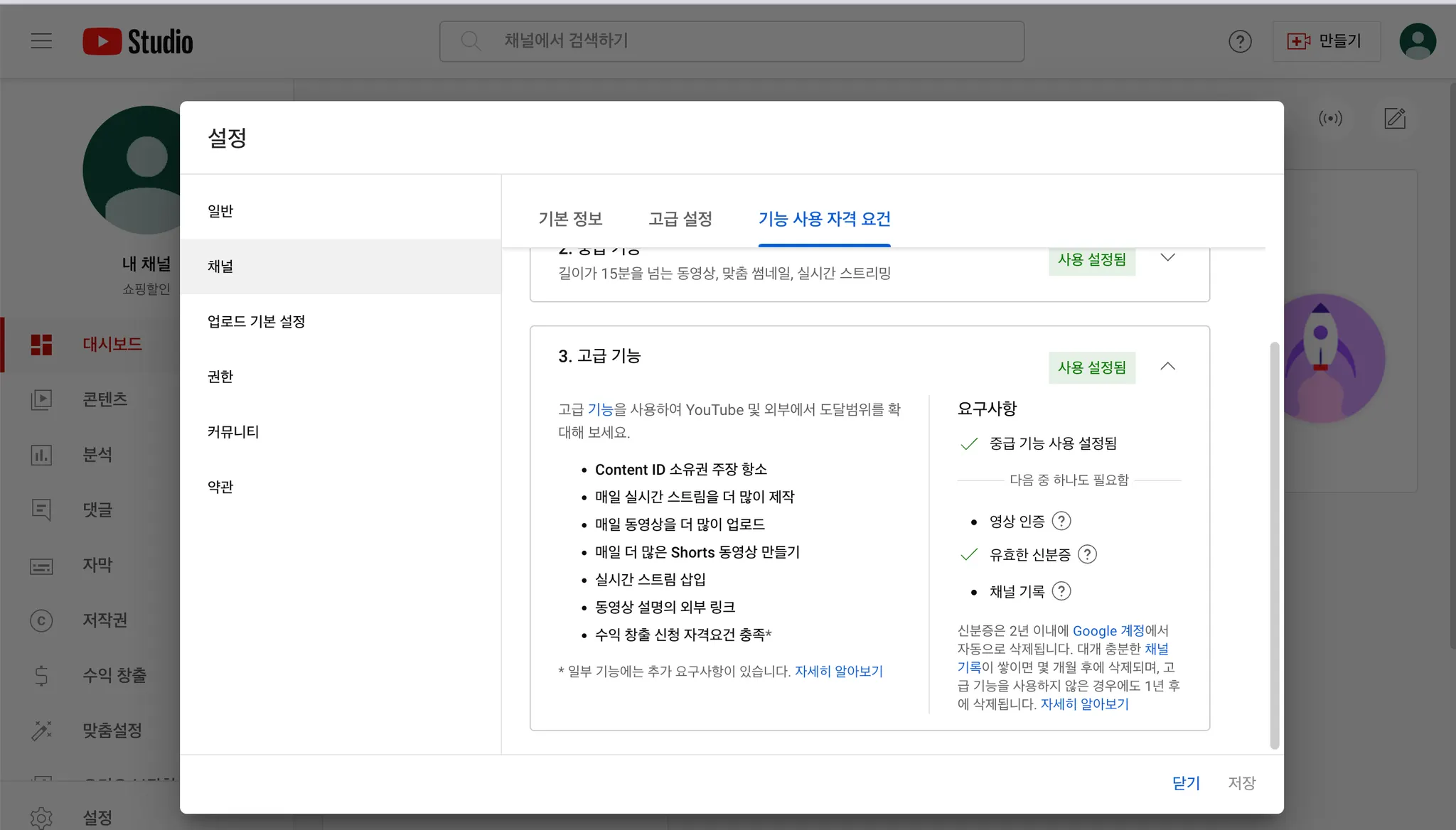1456x830 pixels.
Task: Expand the 중급 기능 section chevron
Action: click(1167, 258)
